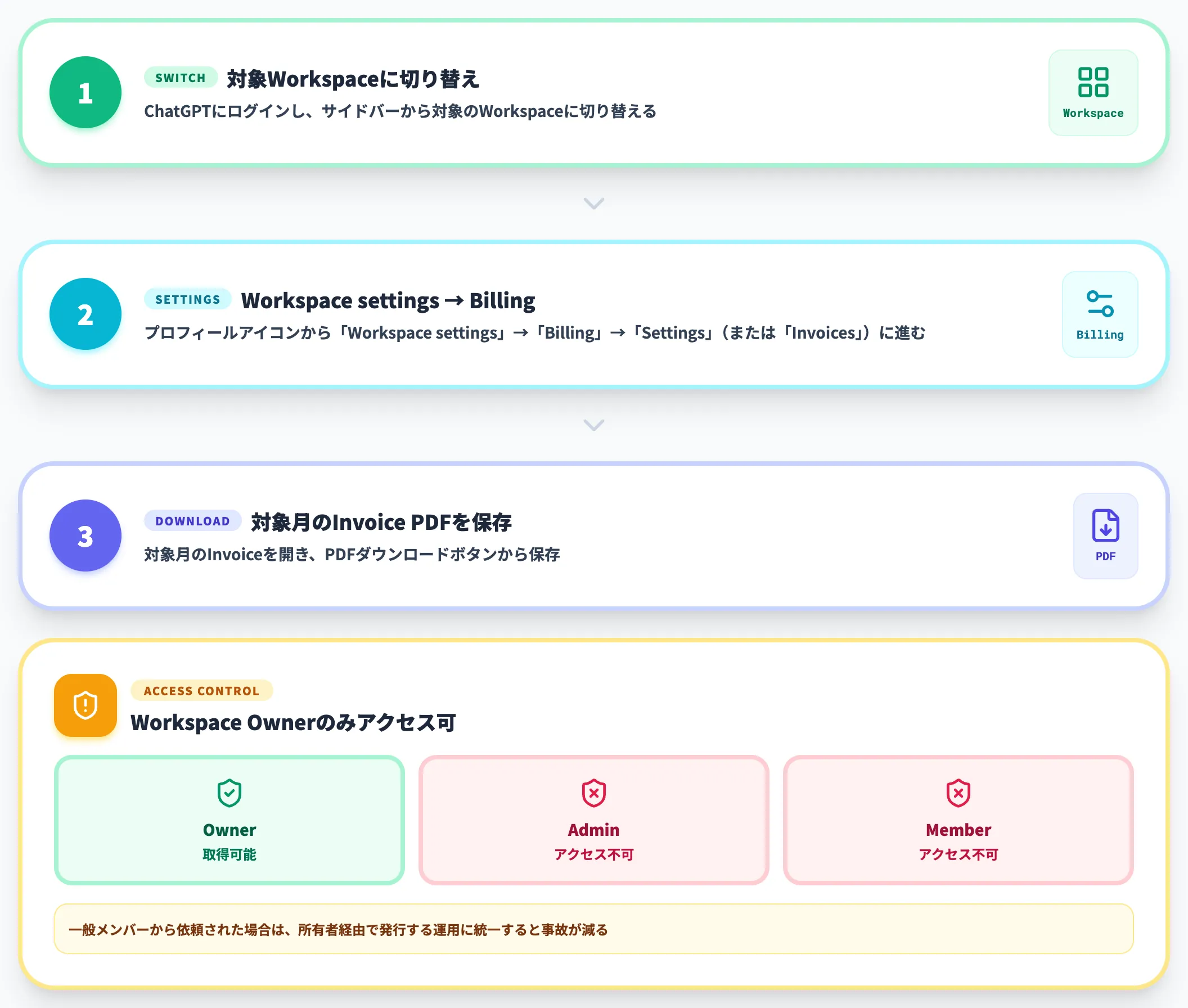The height and width of the screenshot is (1008, 1188).
Task: Open the Member アクセス不可 card
Action: point(958,820)
